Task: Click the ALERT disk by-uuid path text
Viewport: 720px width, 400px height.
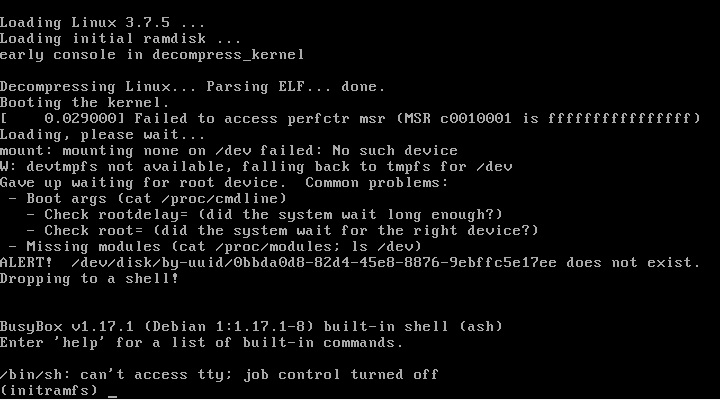Action: 314,263
